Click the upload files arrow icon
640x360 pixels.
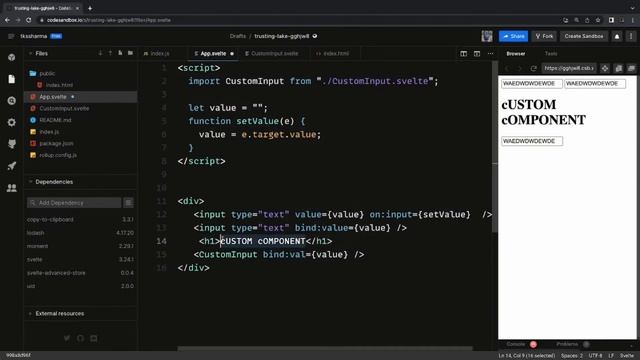(x=110, y=53)
